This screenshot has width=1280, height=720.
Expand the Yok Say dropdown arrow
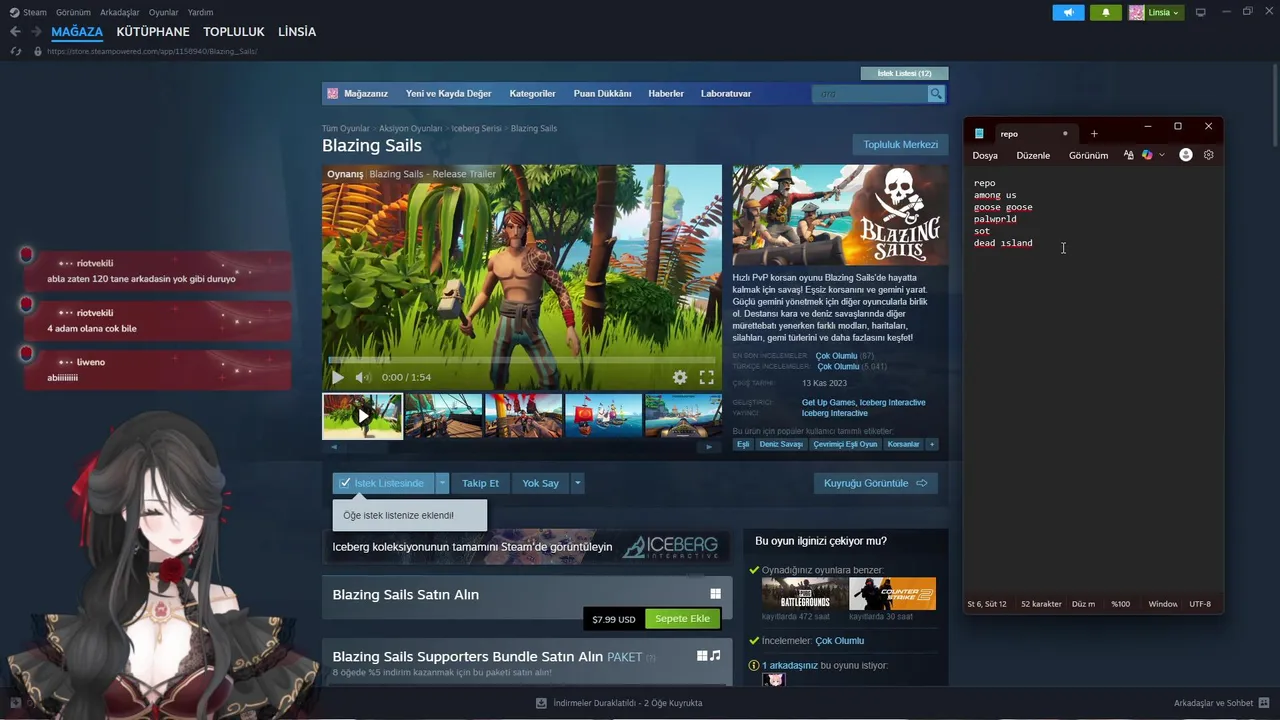(577, 483)
